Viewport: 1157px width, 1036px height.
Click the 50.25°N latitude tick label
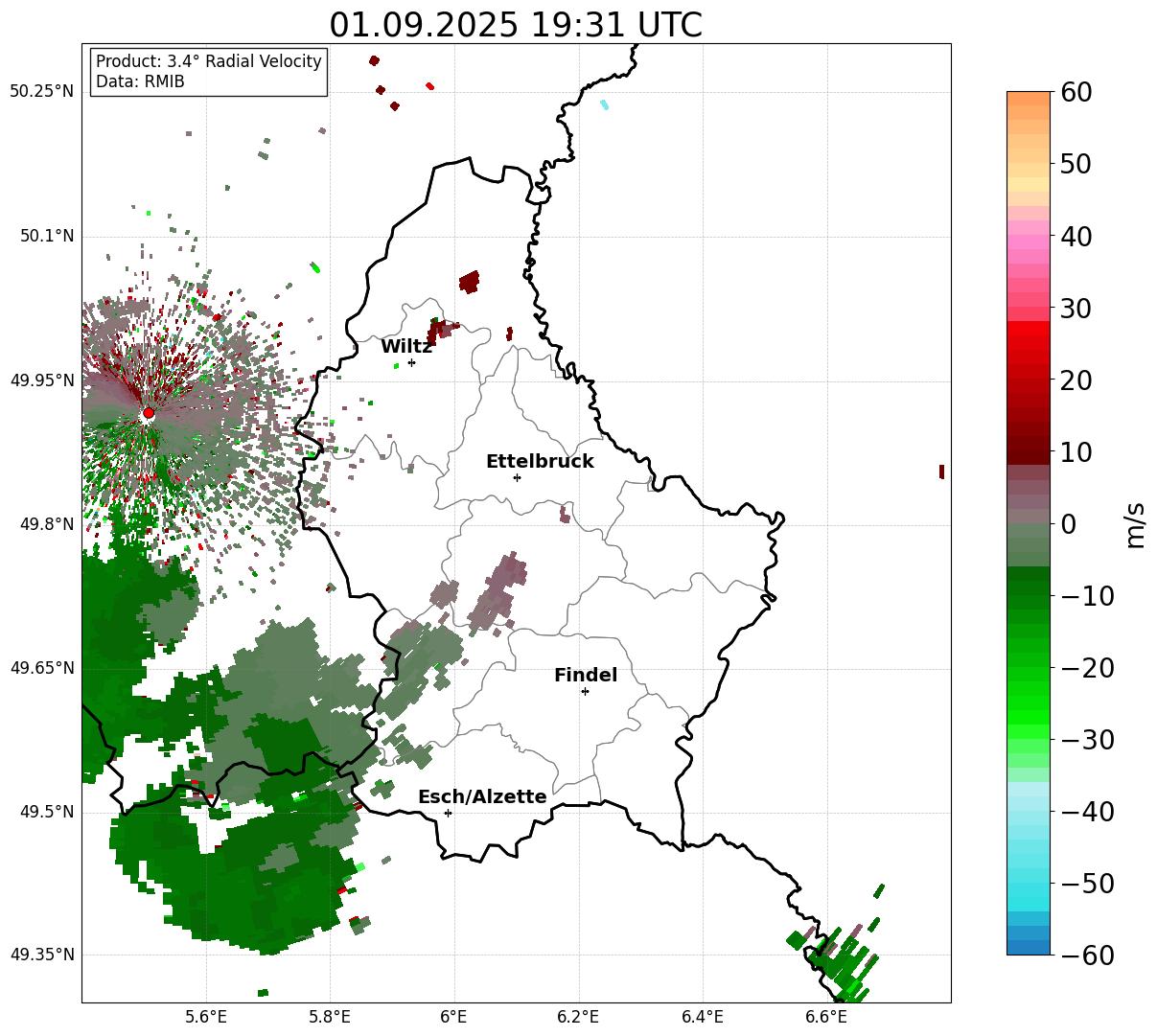pos(41,92)
